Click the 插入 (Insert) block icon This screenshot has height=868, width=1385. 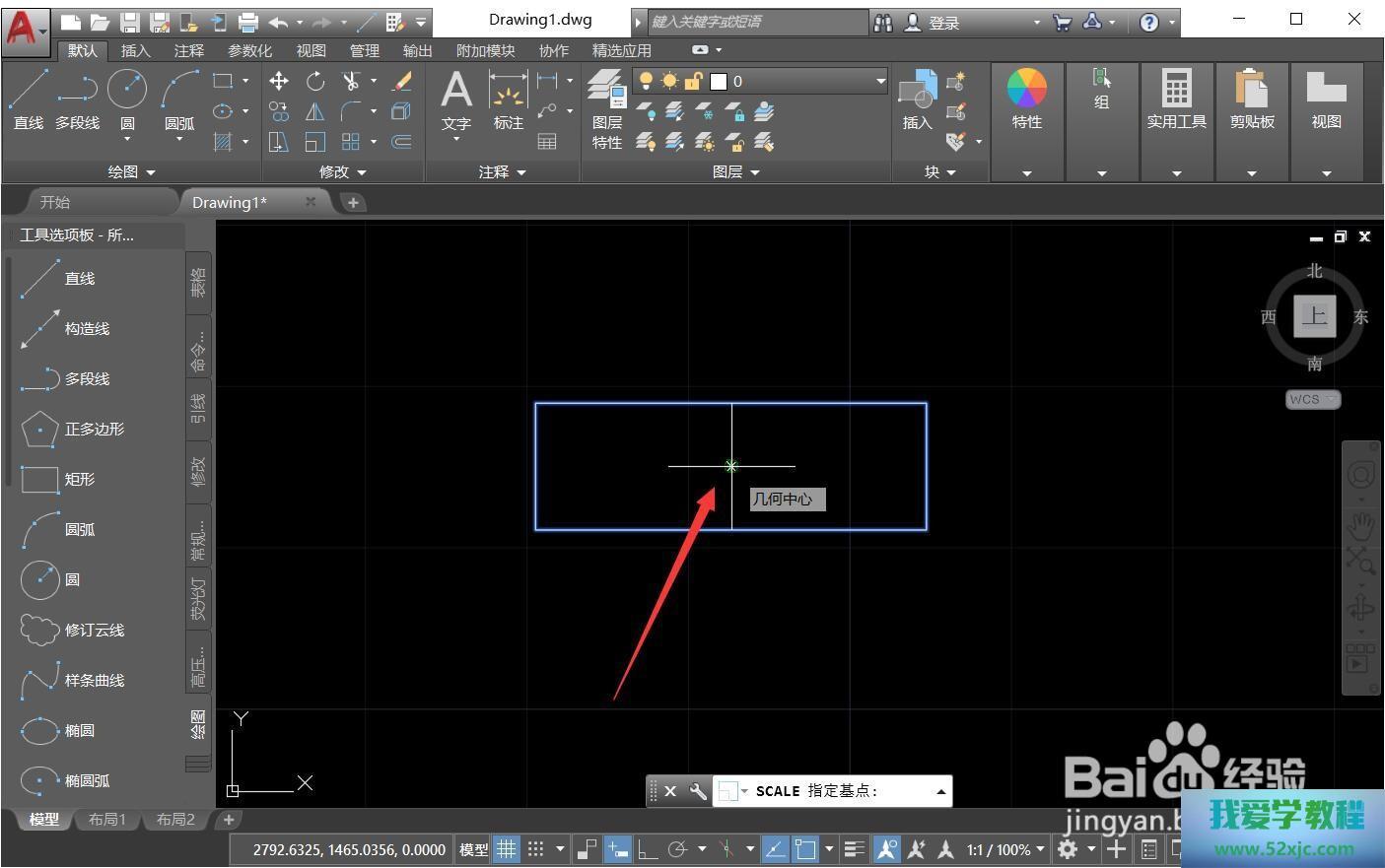pyautogui.click(x=917, y=100)
